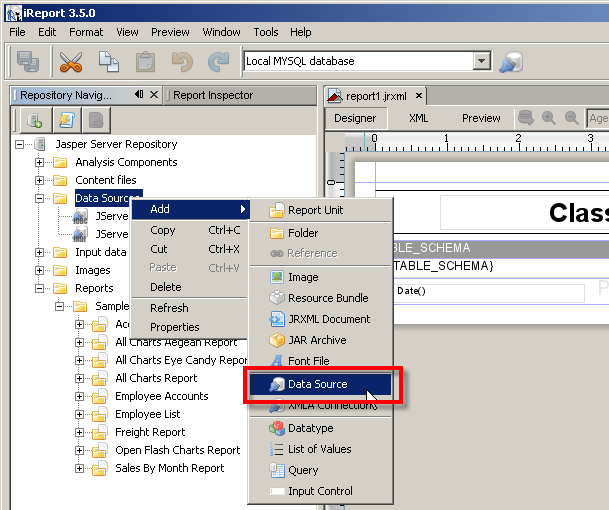This screenshot has height=510, width=609.
Task: Click the Copy toolbar icon
Action: [109, 62]
